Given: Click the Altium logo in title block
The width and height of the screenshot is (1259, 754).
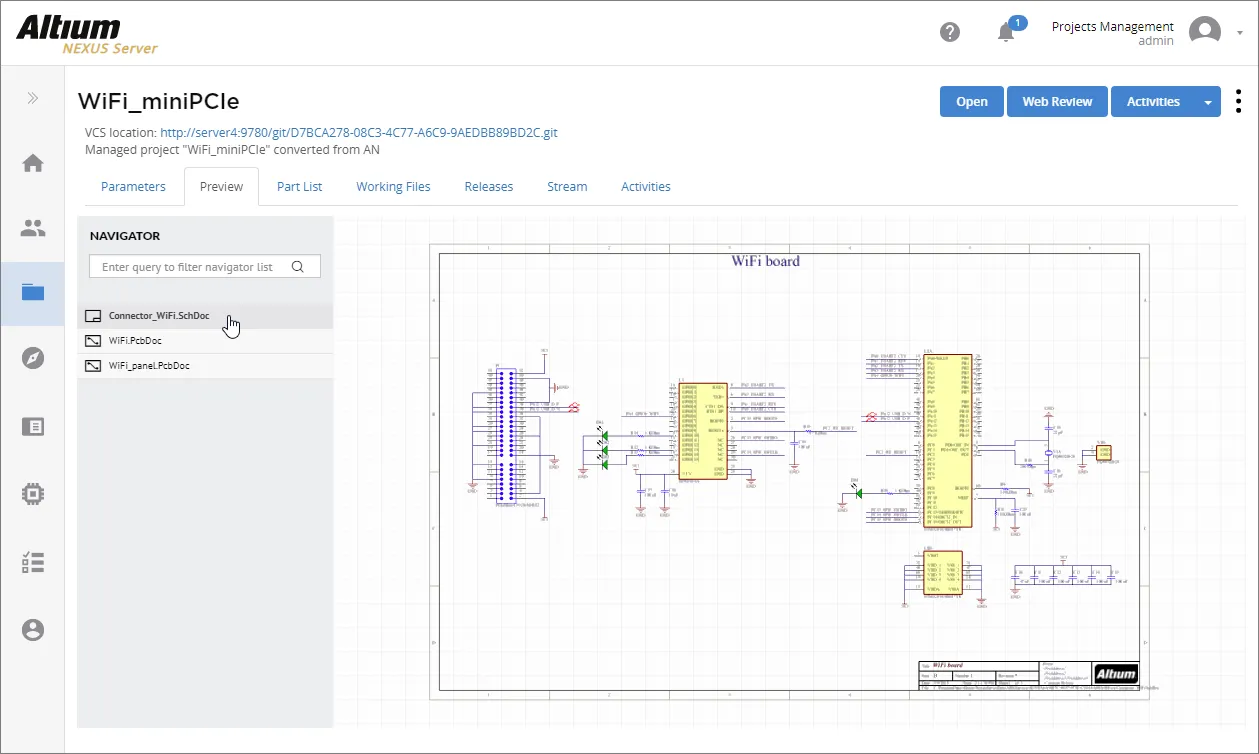Looking at the screenshot, I should 1116,673.
